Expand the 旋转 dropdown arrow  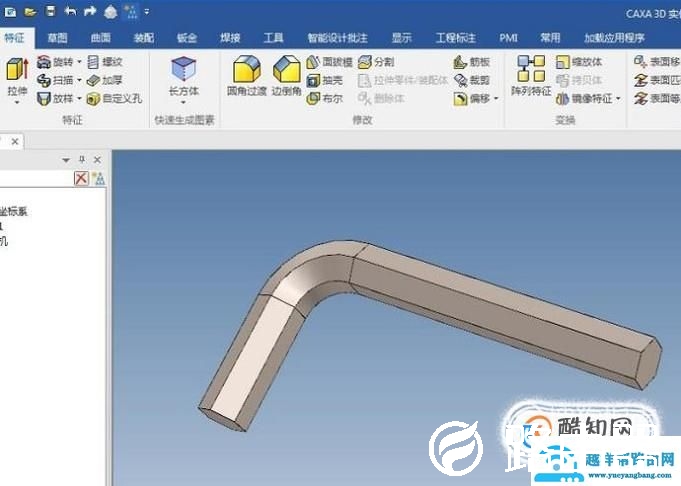tap(79, 62)
